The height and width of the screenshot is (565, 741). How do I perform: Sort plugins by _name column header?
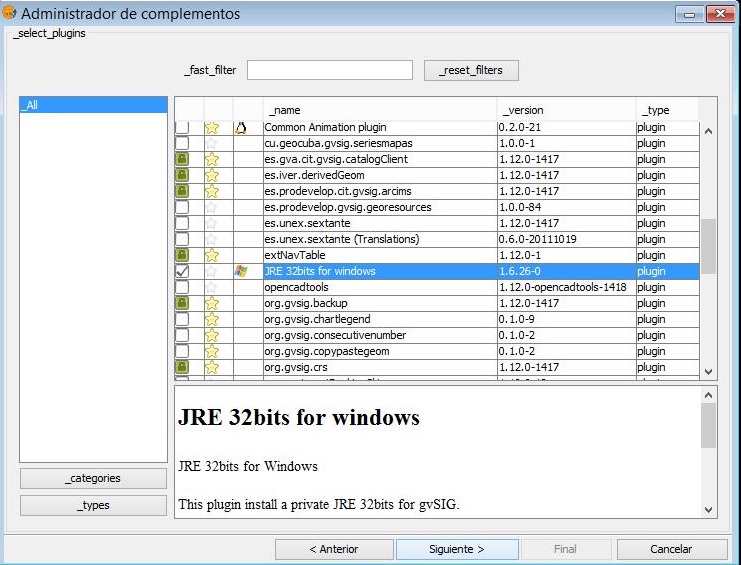tap(380, 110)
